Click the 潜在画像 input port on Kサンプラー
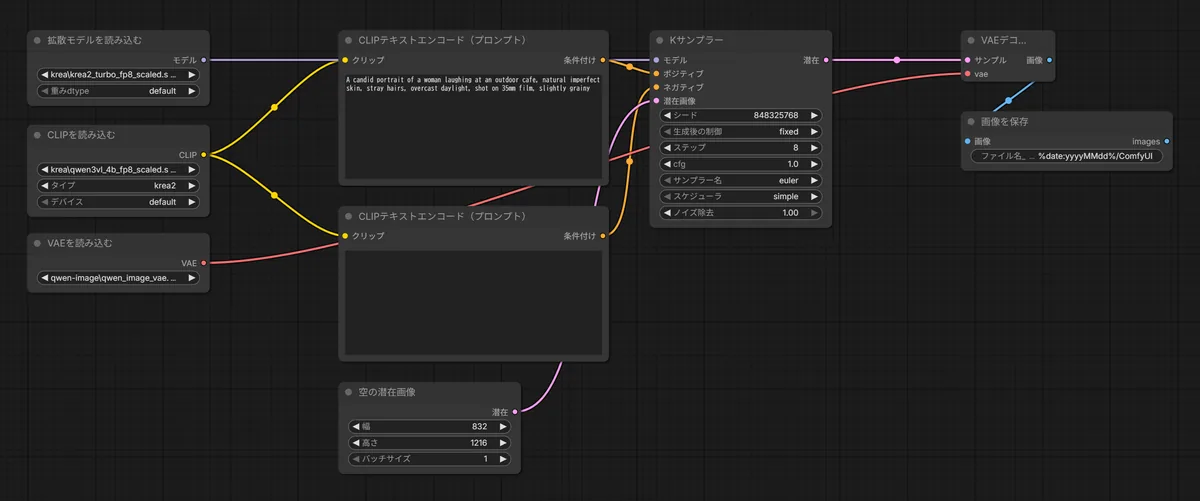The height and width of the screenshot is (501, 1200). point(656,101)
